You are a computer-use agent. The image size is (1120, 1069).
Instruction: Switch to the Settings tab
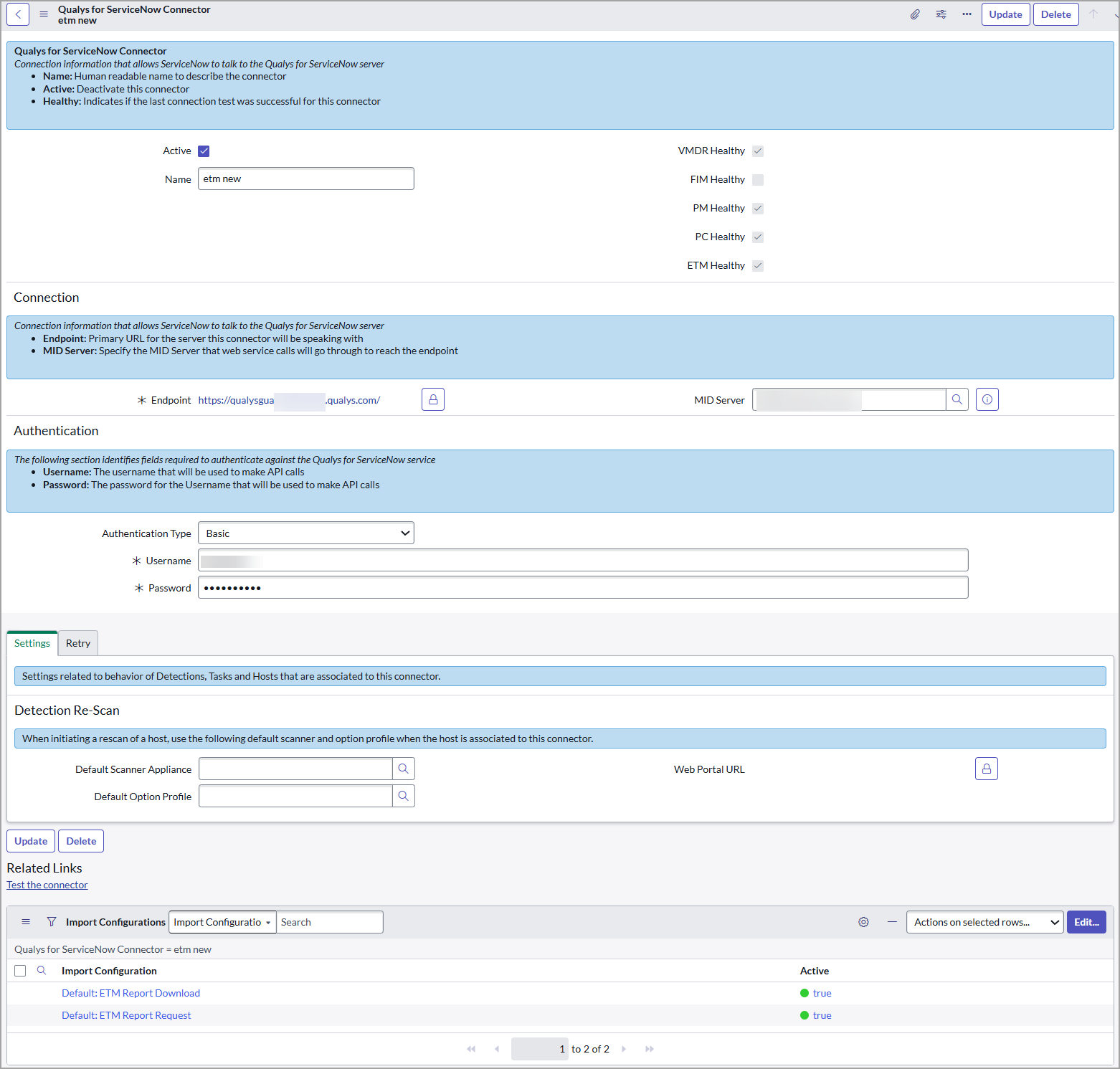[32, 643]
